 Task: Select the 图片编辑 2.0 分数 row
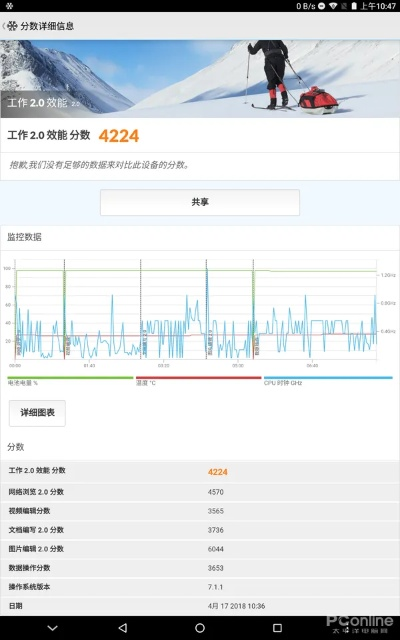[200, 549]
